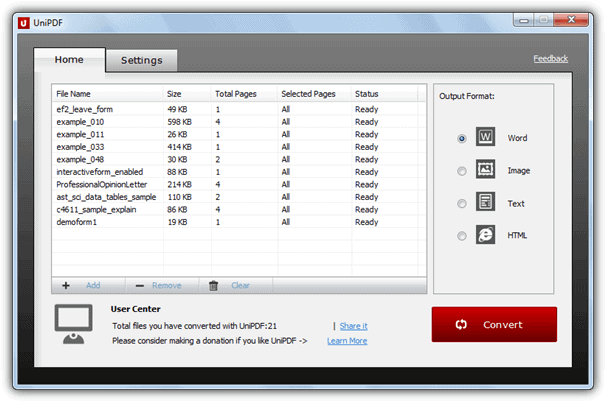Sort by the File Name column header
The image size is (606, 401).
click(107, 94)
